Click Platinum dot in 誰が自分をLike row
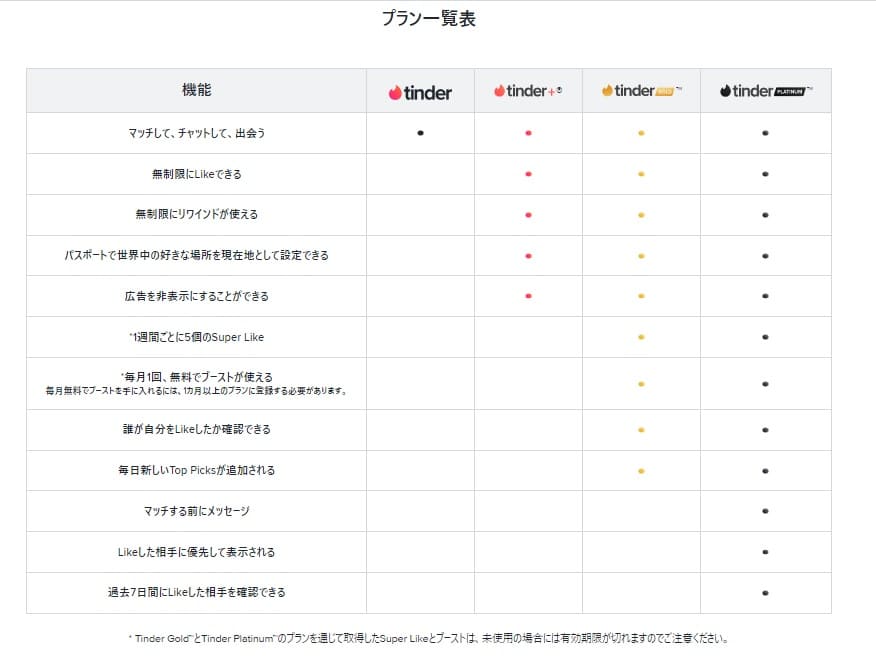 pyautogui.click(x=765, y=430)
